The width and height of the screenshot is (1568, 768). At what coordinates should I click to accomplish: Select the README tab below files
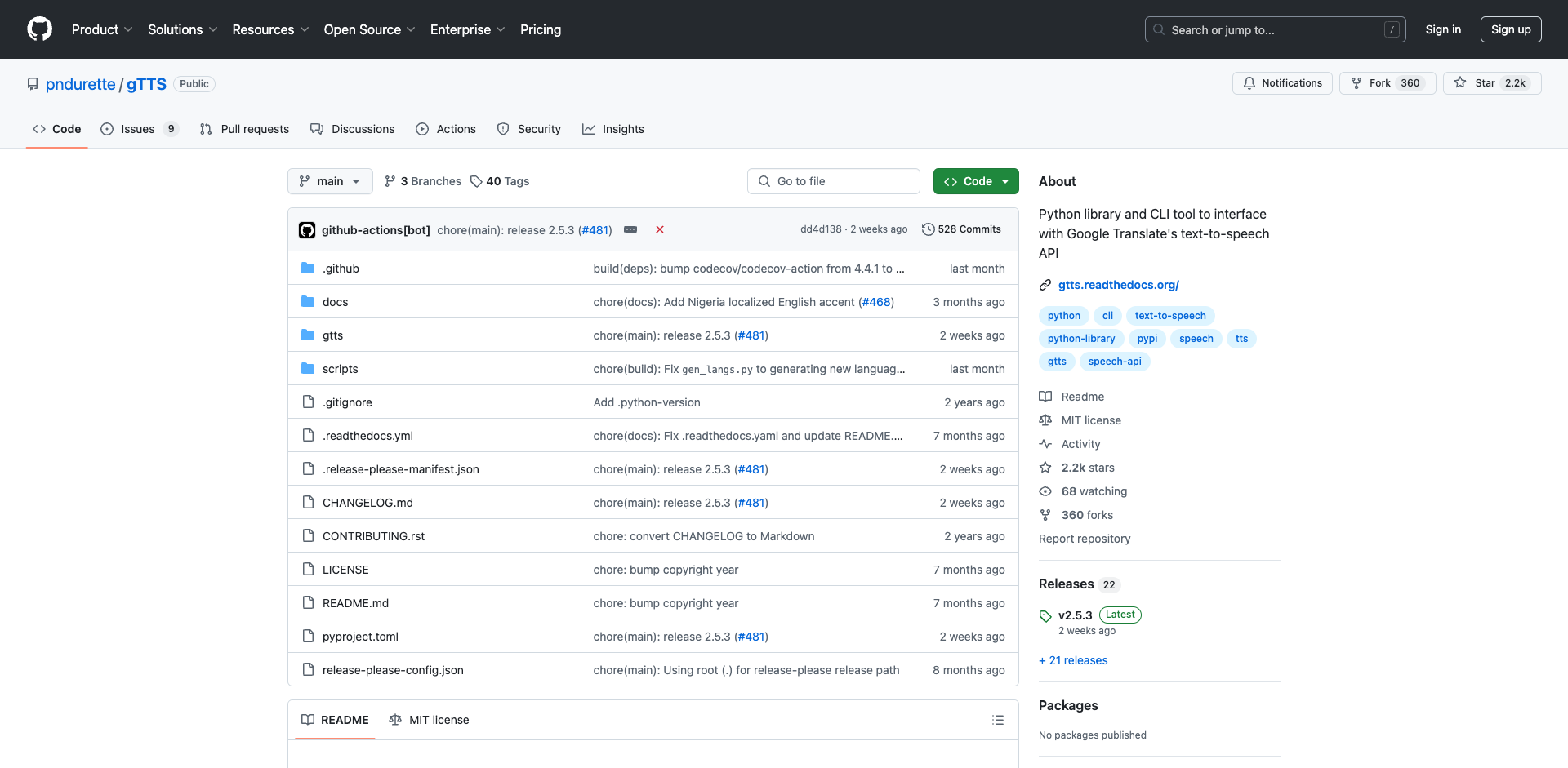[335, 720]
